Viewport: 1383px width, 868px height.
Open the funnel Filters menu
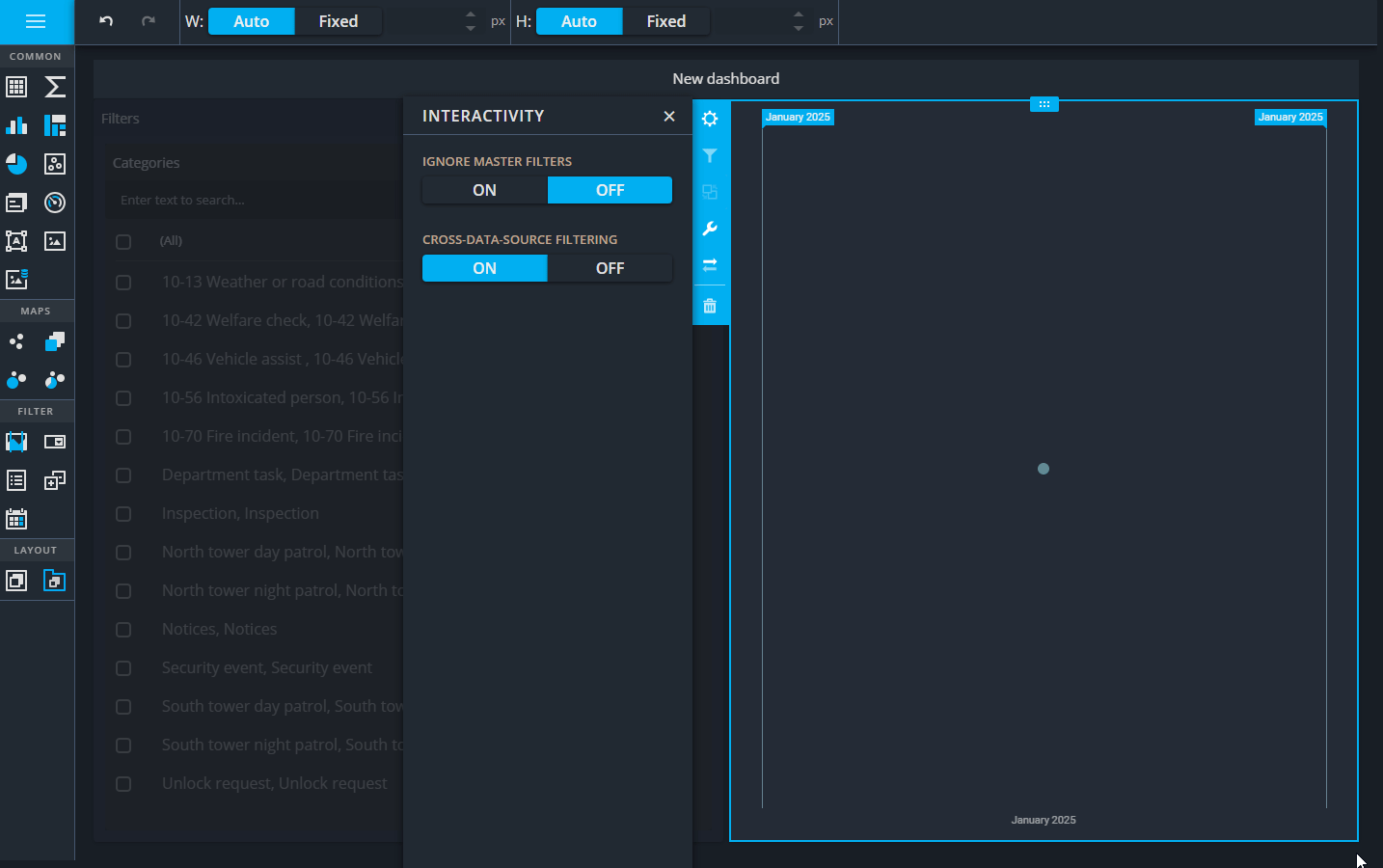coord(710,155)
